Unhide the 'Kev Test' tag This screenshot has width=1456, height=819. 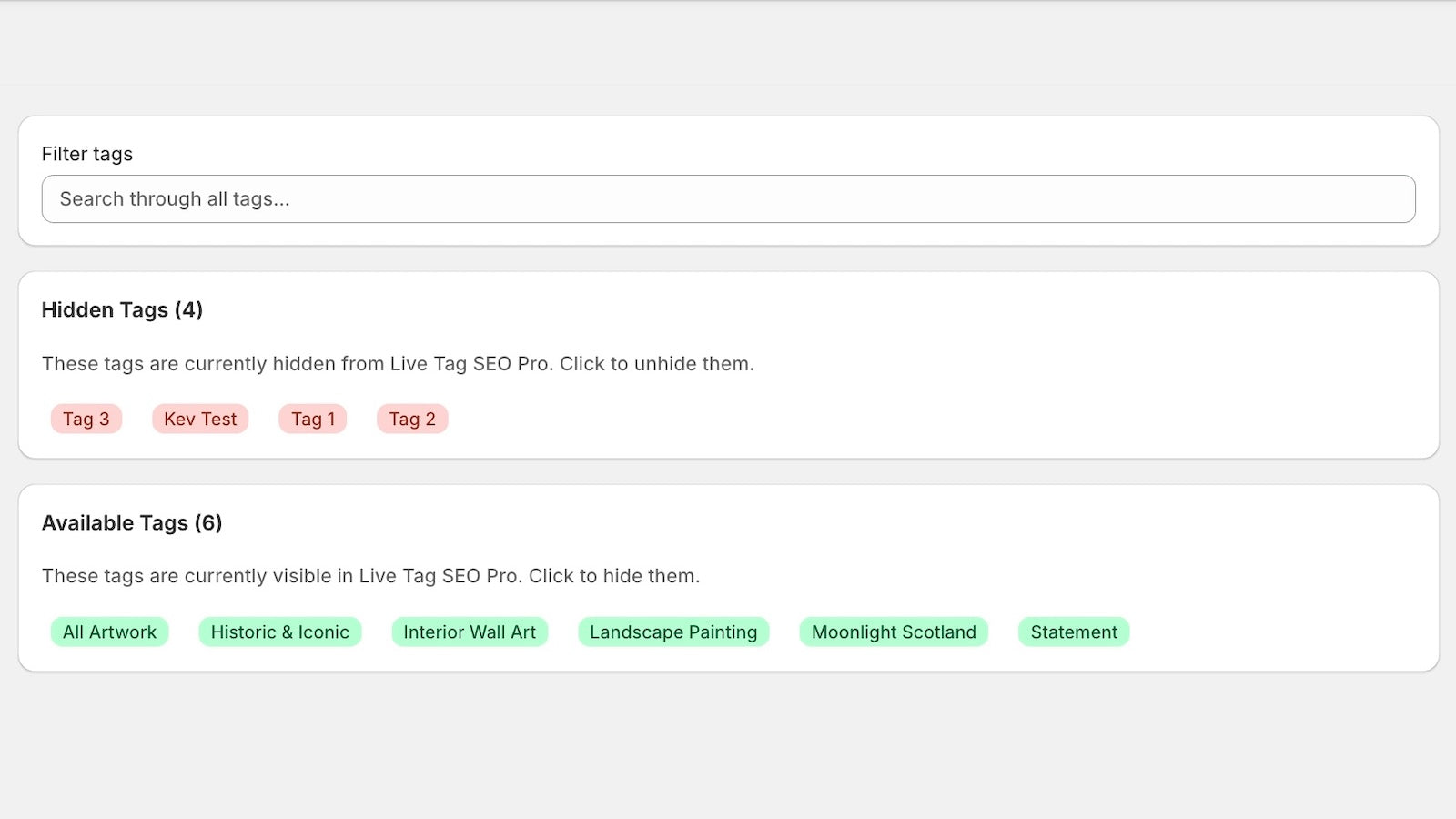point(200,419)
